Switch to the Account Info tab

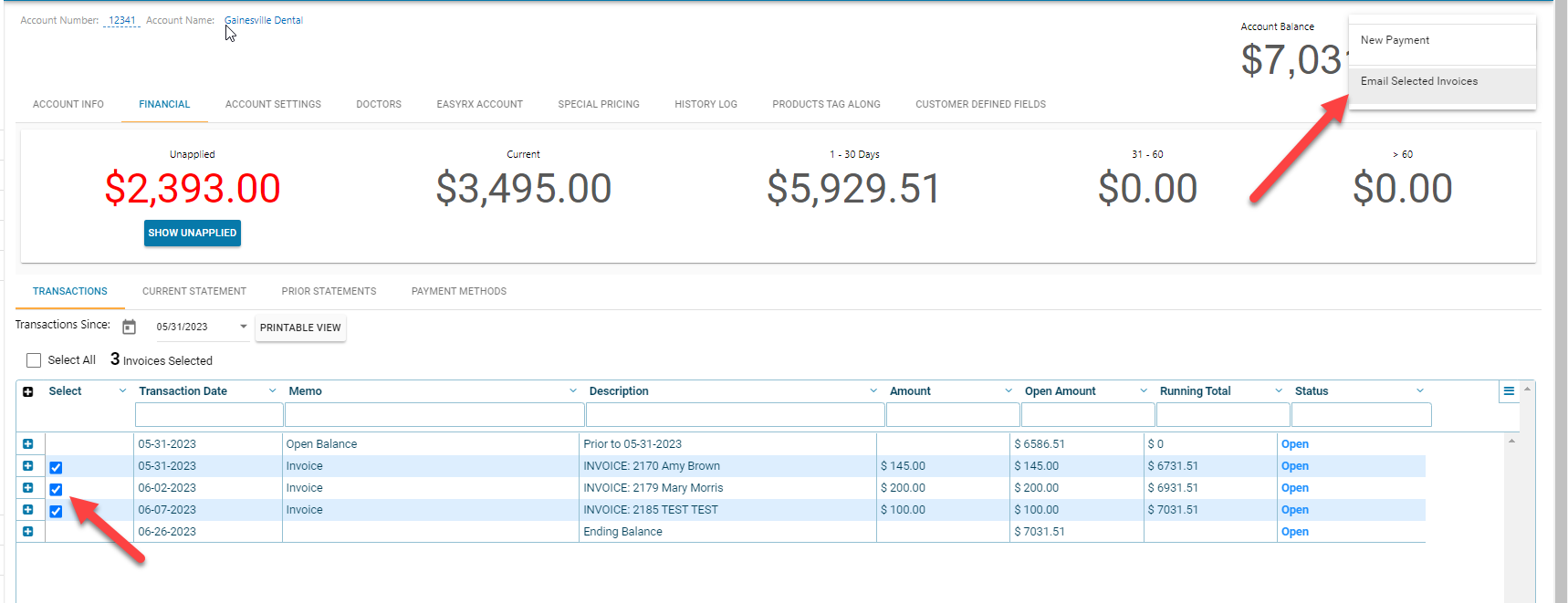point(68,105)
